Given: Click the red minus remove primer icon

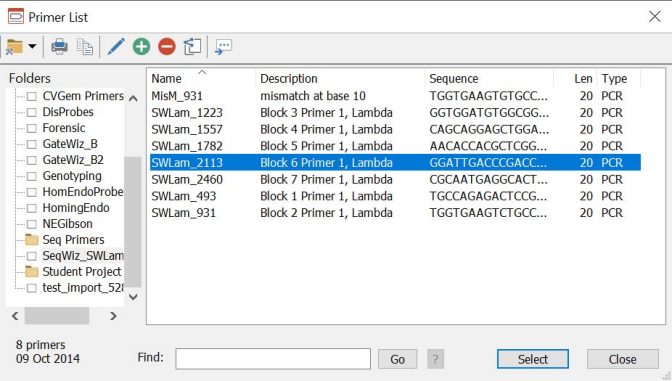Looking at the screenshot, I should (x=167, y=46).
